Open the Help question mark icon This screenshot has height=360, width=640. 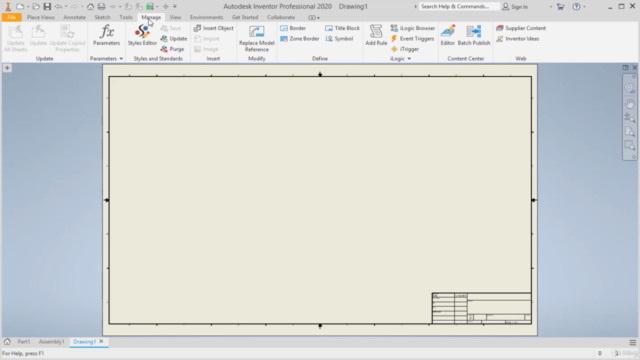(x=576, y=7)
